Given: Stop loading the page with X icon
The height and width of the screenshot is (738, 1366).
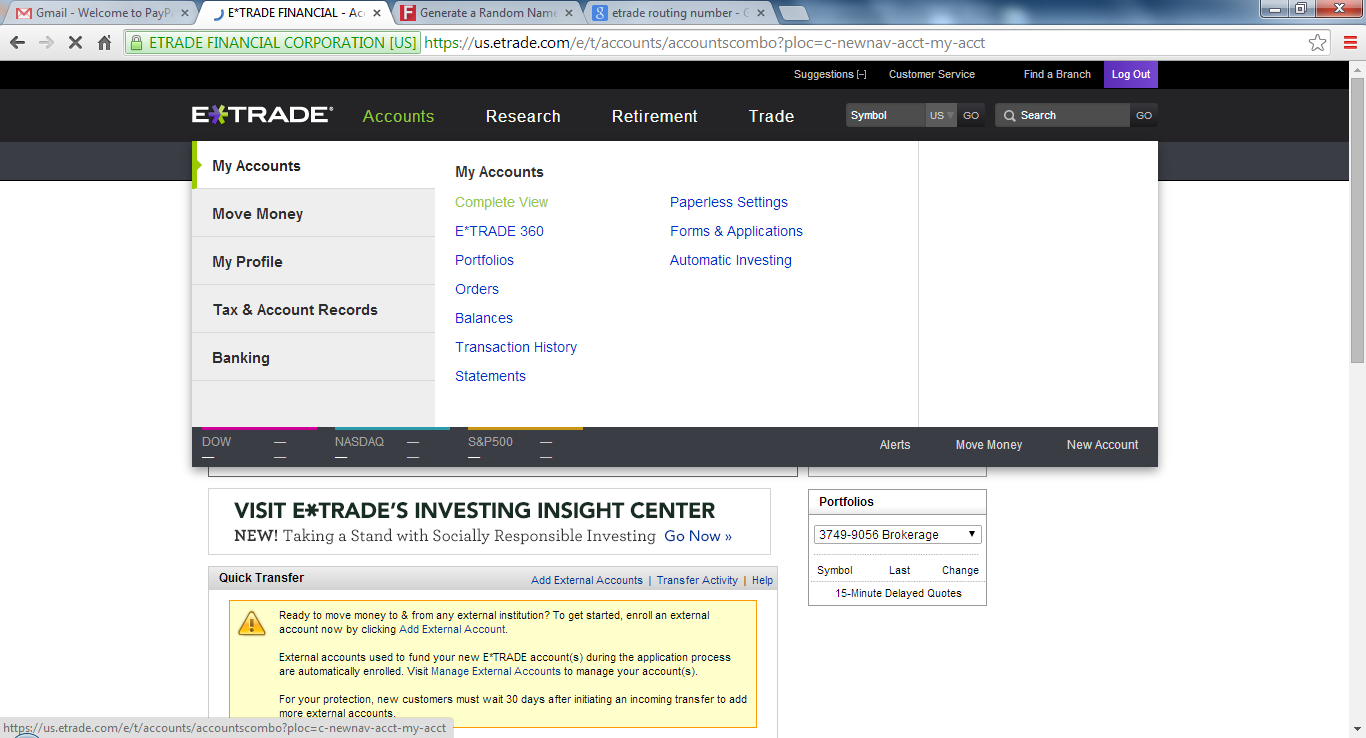Looking at the screenshot, I should 75,43.
